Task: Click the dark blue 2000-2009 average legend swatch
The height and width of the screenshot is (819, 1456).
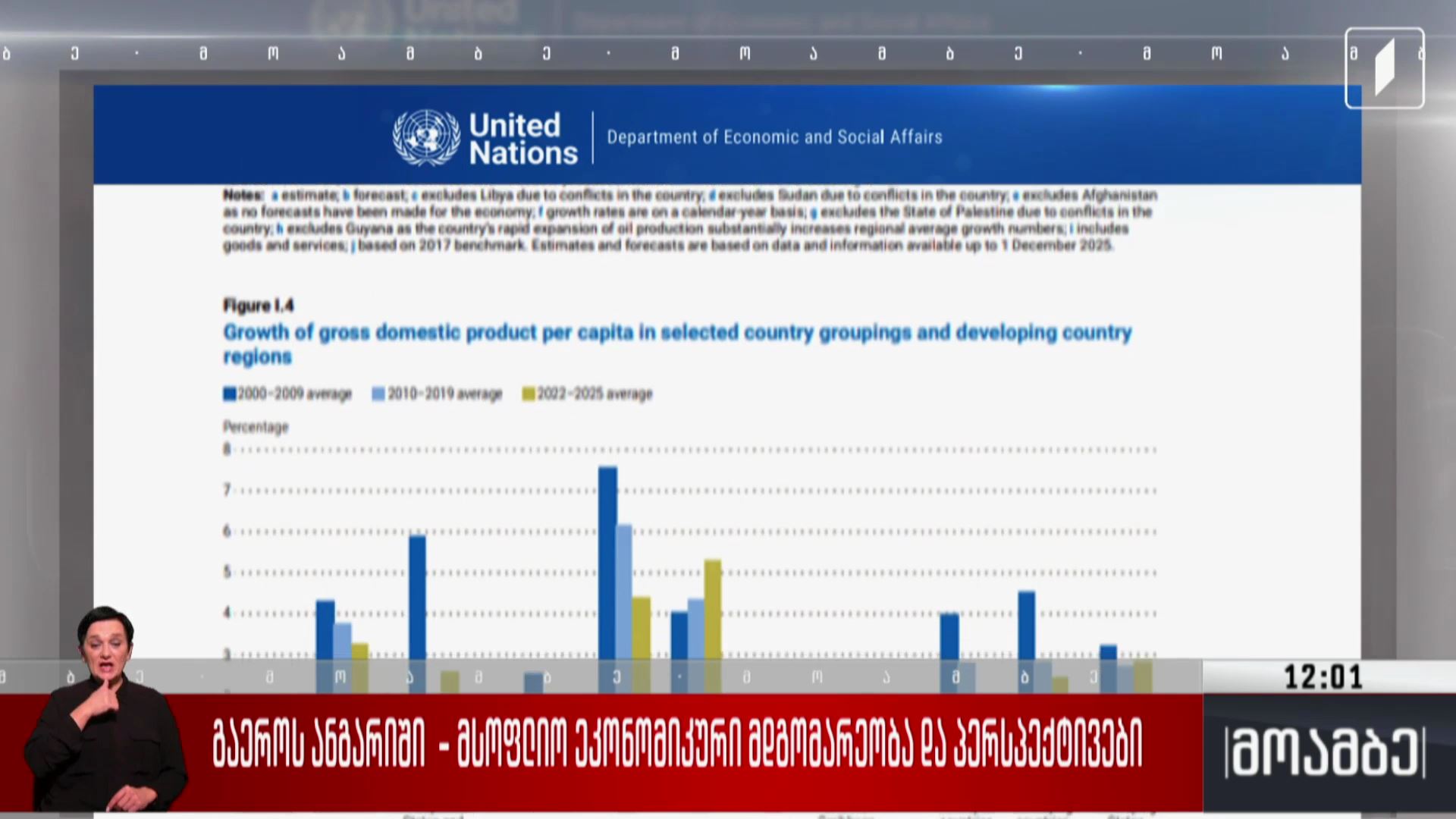Action: (229, 394)
